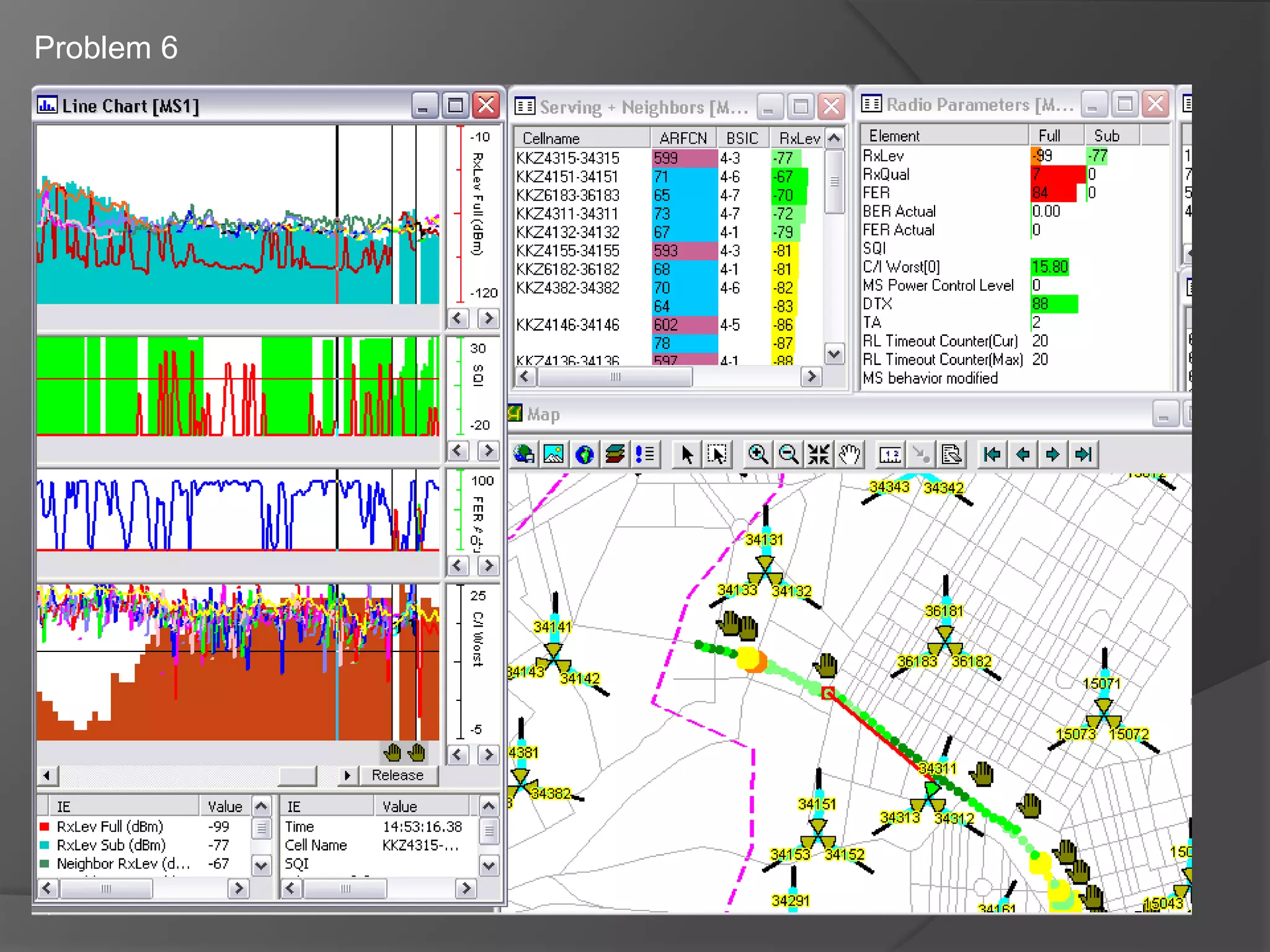Choose the area selection marquee tool
Image resolution: width=1270 pixels, height=952 pixels.
click(x=717, y=455)
